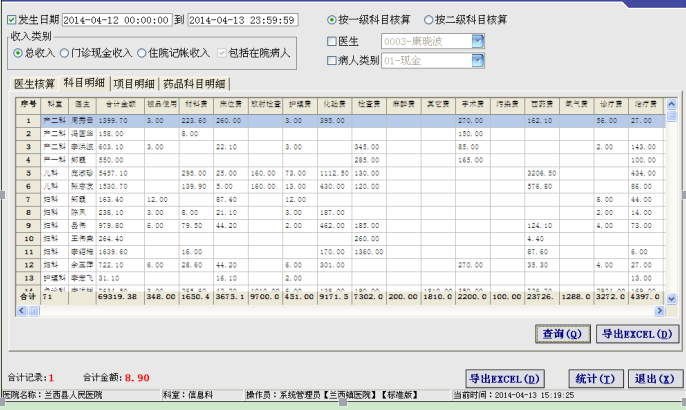Open the 项目明细 tab
686x410 pixels.
pyautogui.click(x=131, y=84)
